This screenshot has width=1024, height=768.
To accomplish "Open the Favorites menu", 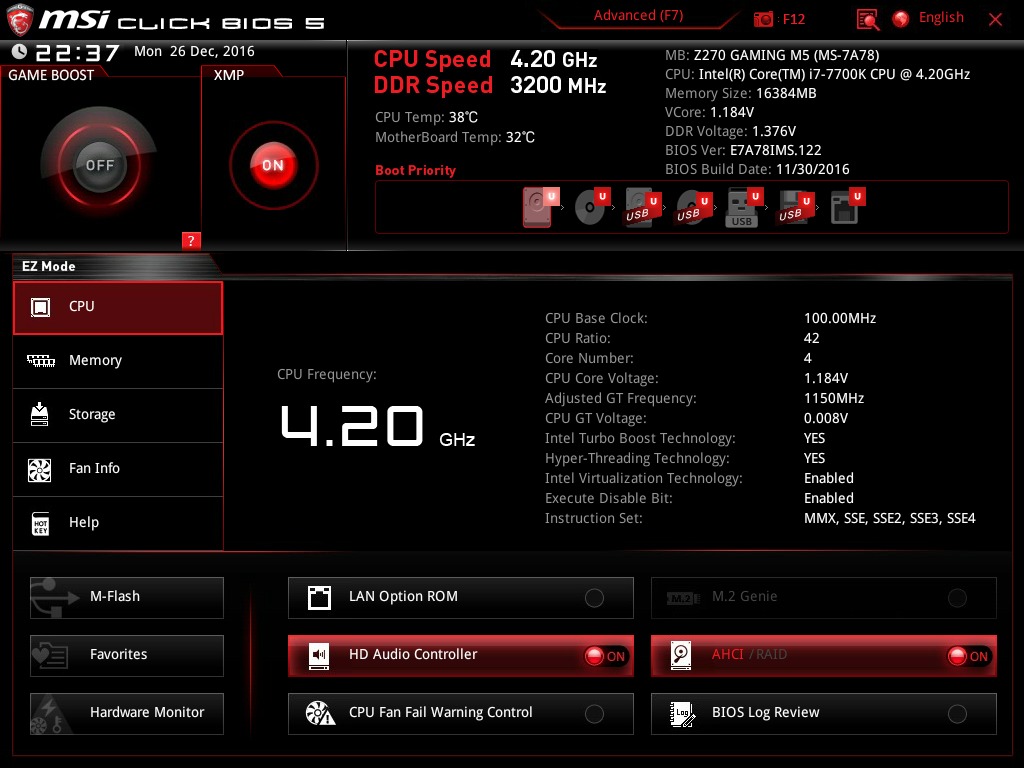I will click(127, 655).
